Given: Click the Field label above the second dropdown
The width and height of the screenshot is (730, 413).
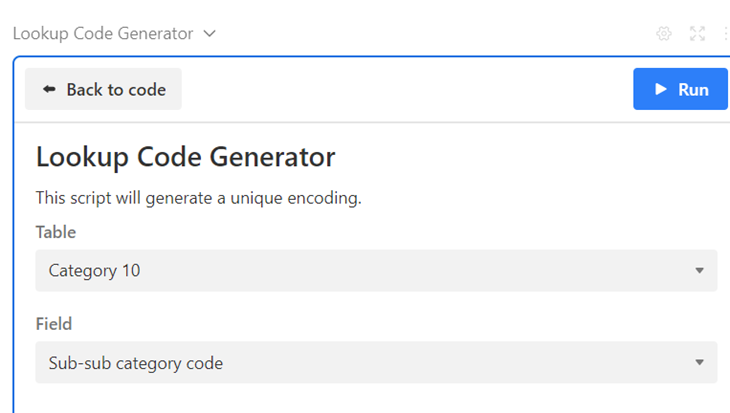Looking at the screenshot, I should point(54,324).
